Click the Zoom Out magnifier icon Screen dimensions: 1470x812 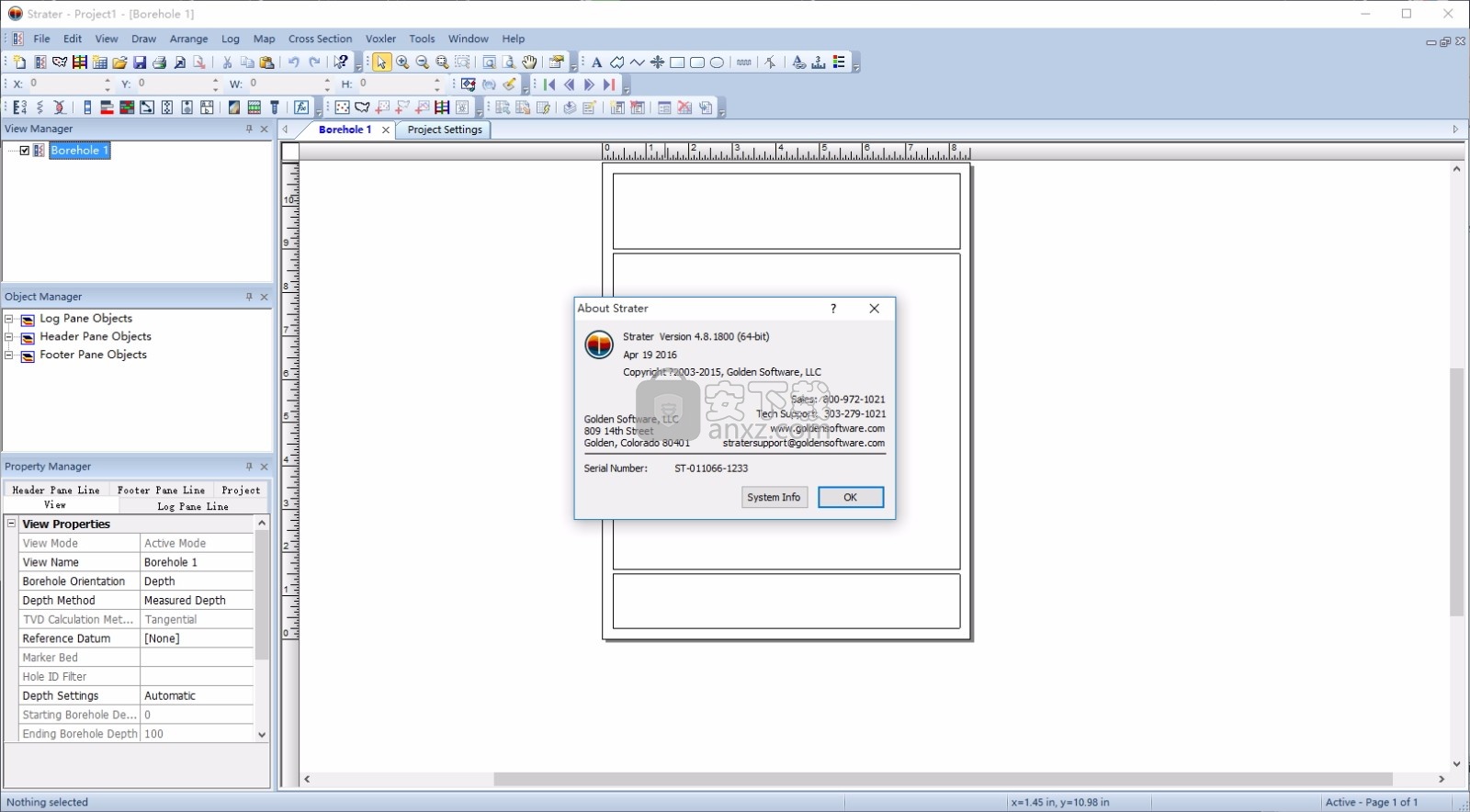[423, 62]
